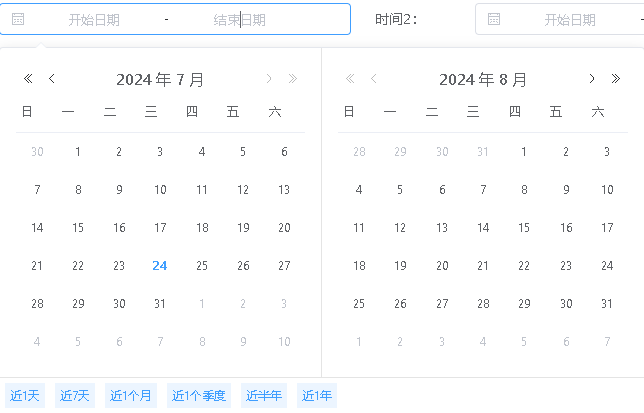
Task: Pick the 近1年 shortcut
Action: tap(317, 395)
